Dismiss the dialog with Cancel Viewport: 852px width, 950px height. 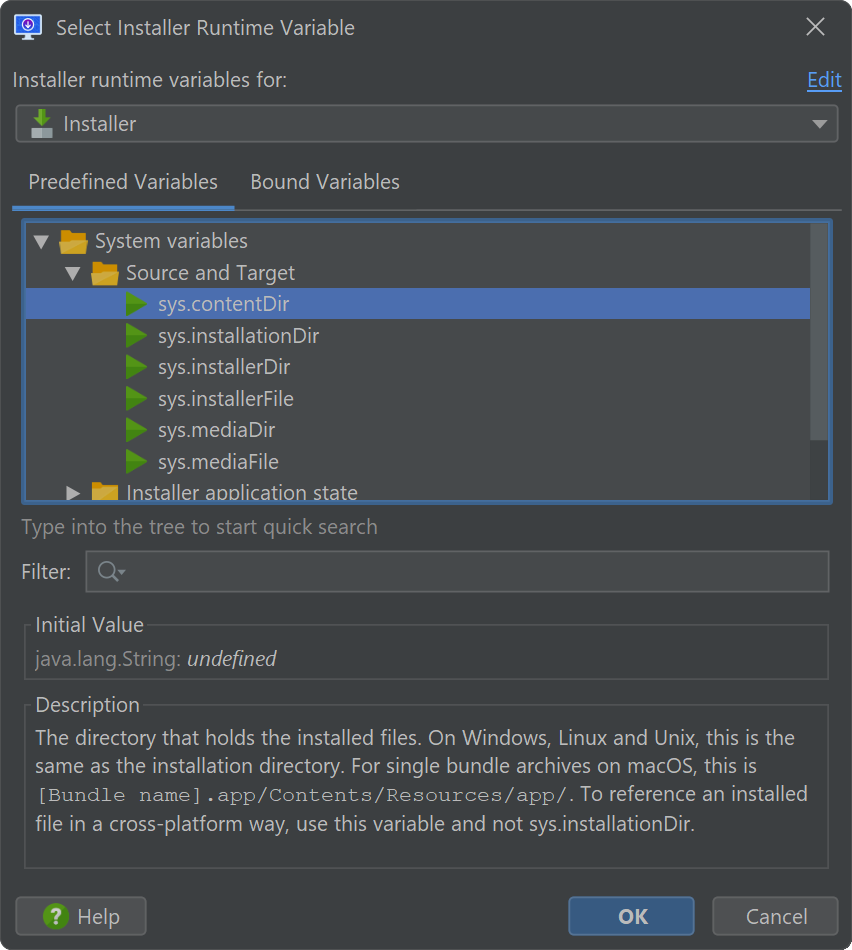pyautogui.click(x=776, y=916)
